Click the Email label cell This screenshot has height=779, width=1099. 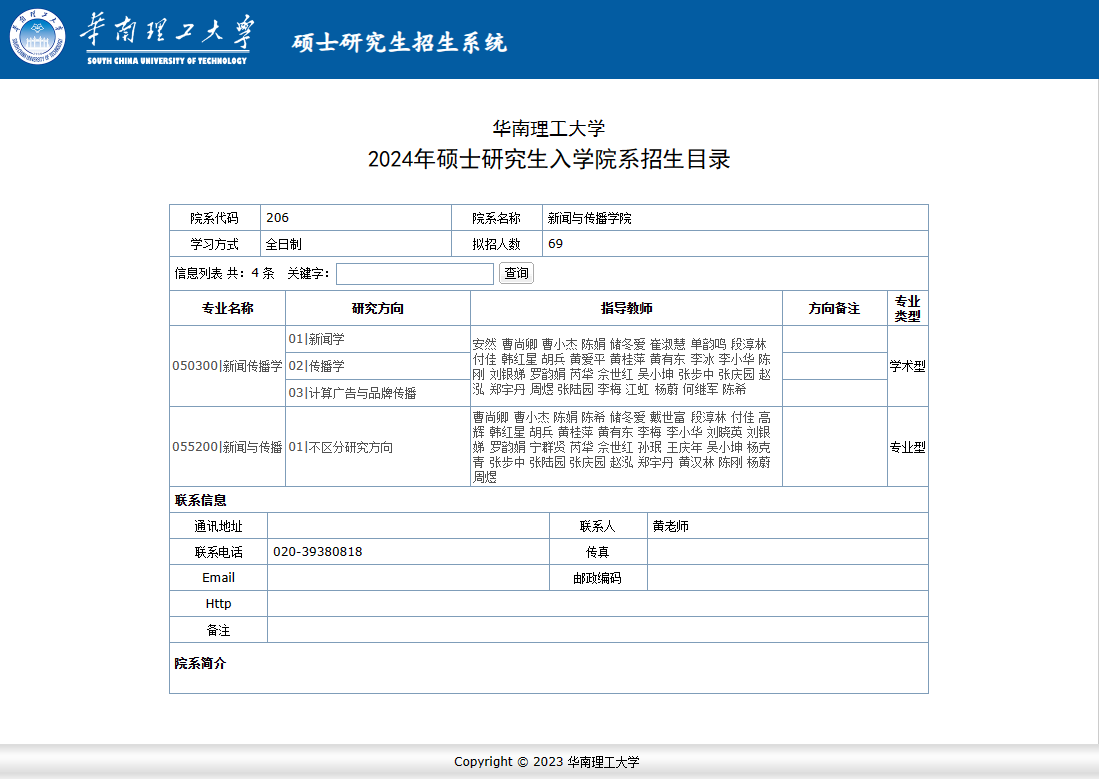click(218, 578)
